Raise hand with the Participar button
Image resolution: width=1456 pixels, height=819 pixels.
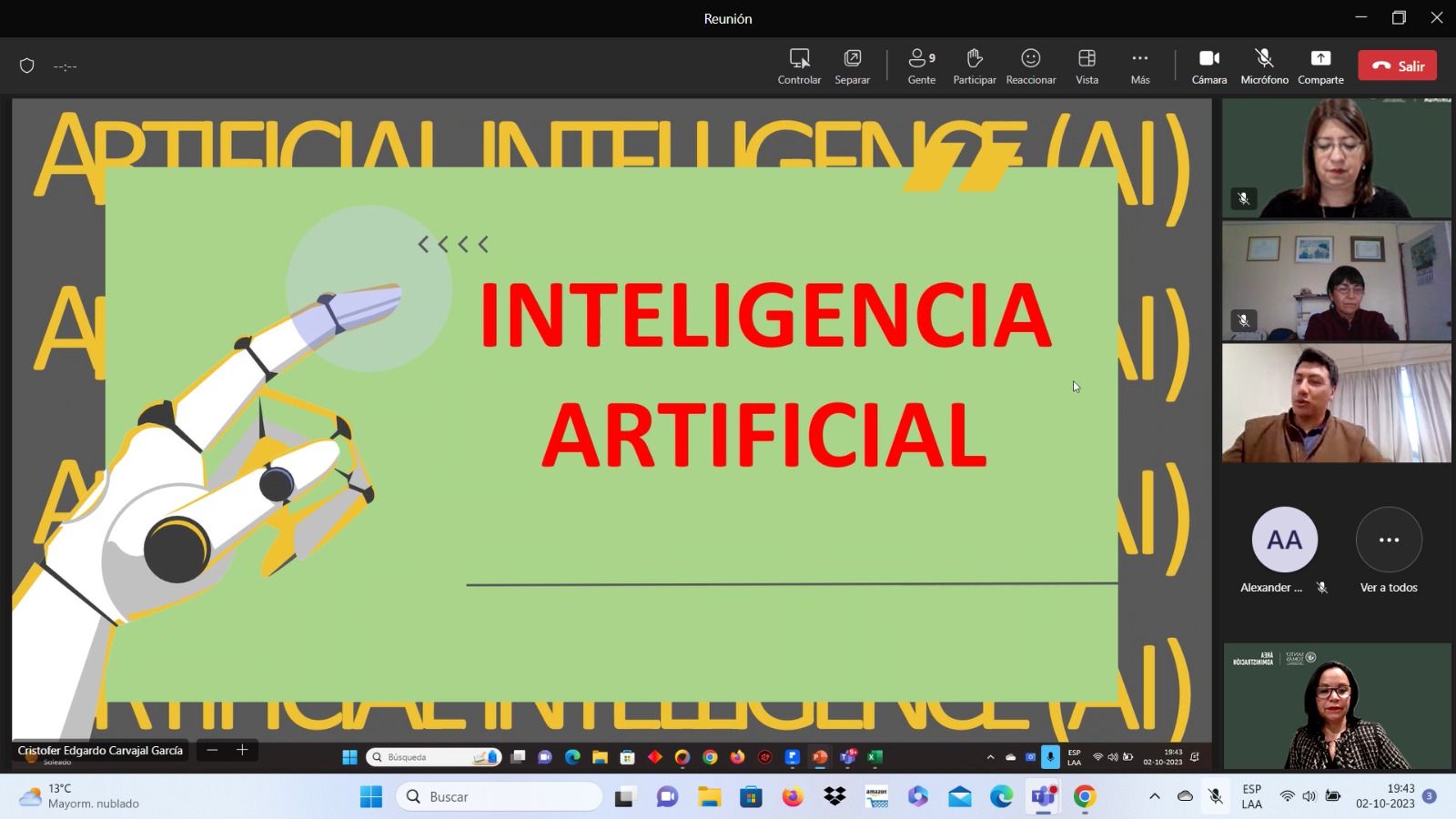coord(975,66)
